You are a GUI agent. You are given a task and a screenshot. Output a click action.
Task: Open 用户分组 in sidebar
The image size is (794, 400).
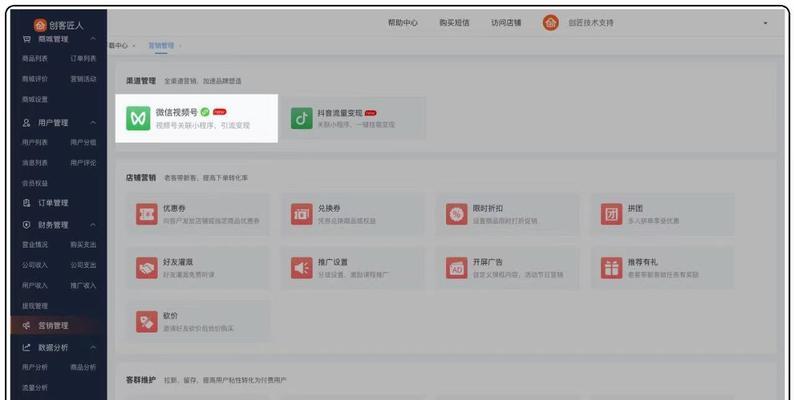(x=83, y=142)
